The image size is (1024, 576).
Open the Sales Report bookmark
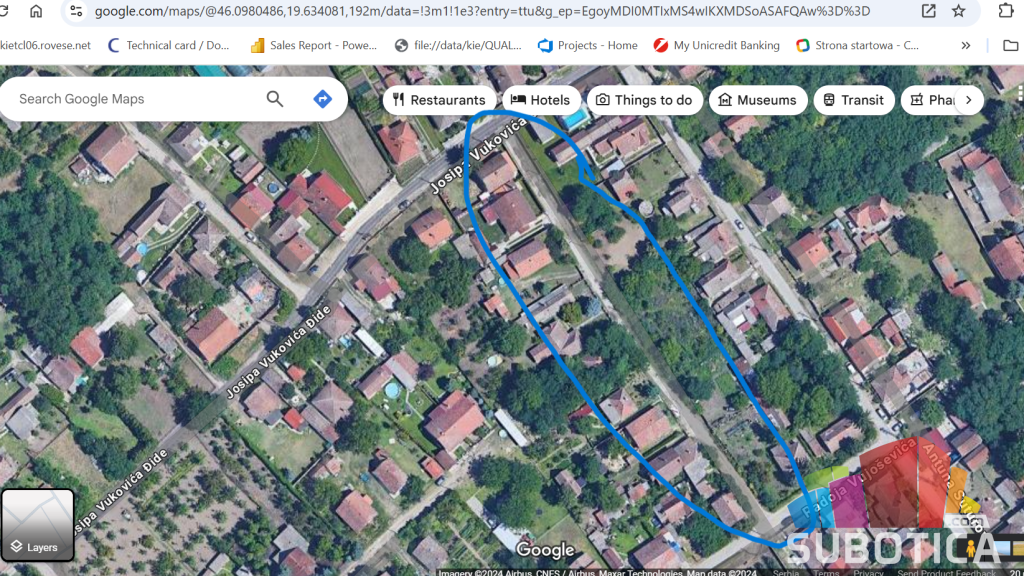click(313, 45)
